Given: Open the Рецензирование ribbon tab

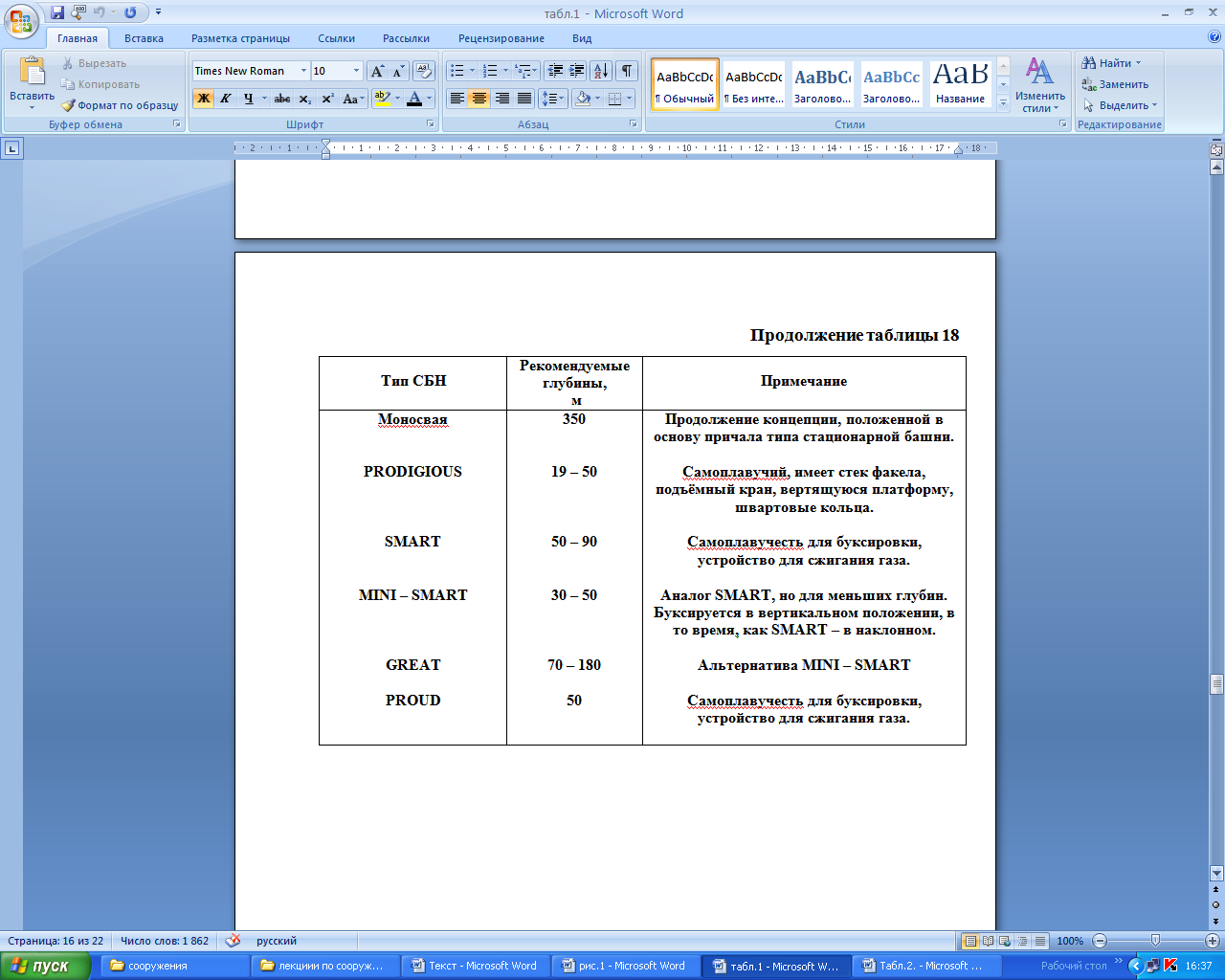Looking at the screenshot, I should pyautogui.click(x=501, y=38).
